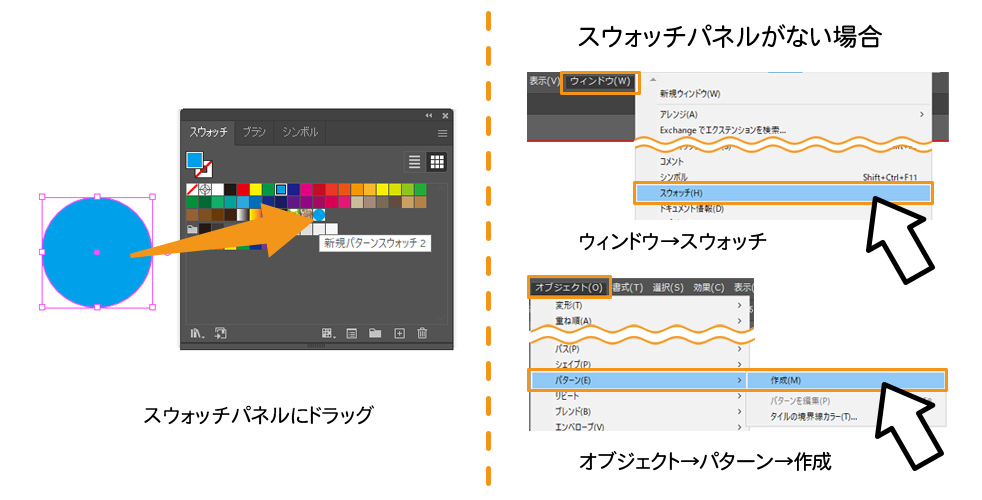Choose シンボル in Window menu

(x=784, y=177)
